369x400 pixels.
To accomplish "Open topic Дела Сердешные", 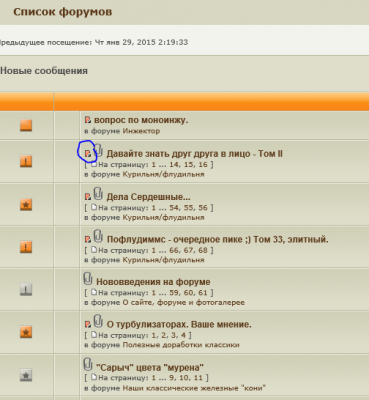I will point(149,197).
